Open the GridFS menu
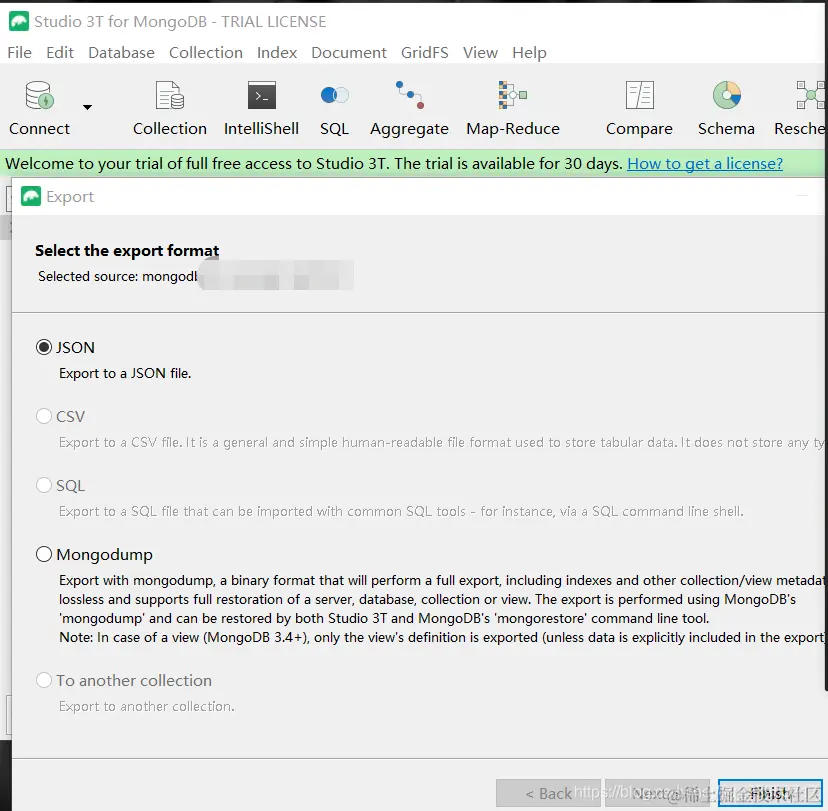 point(425,53)
